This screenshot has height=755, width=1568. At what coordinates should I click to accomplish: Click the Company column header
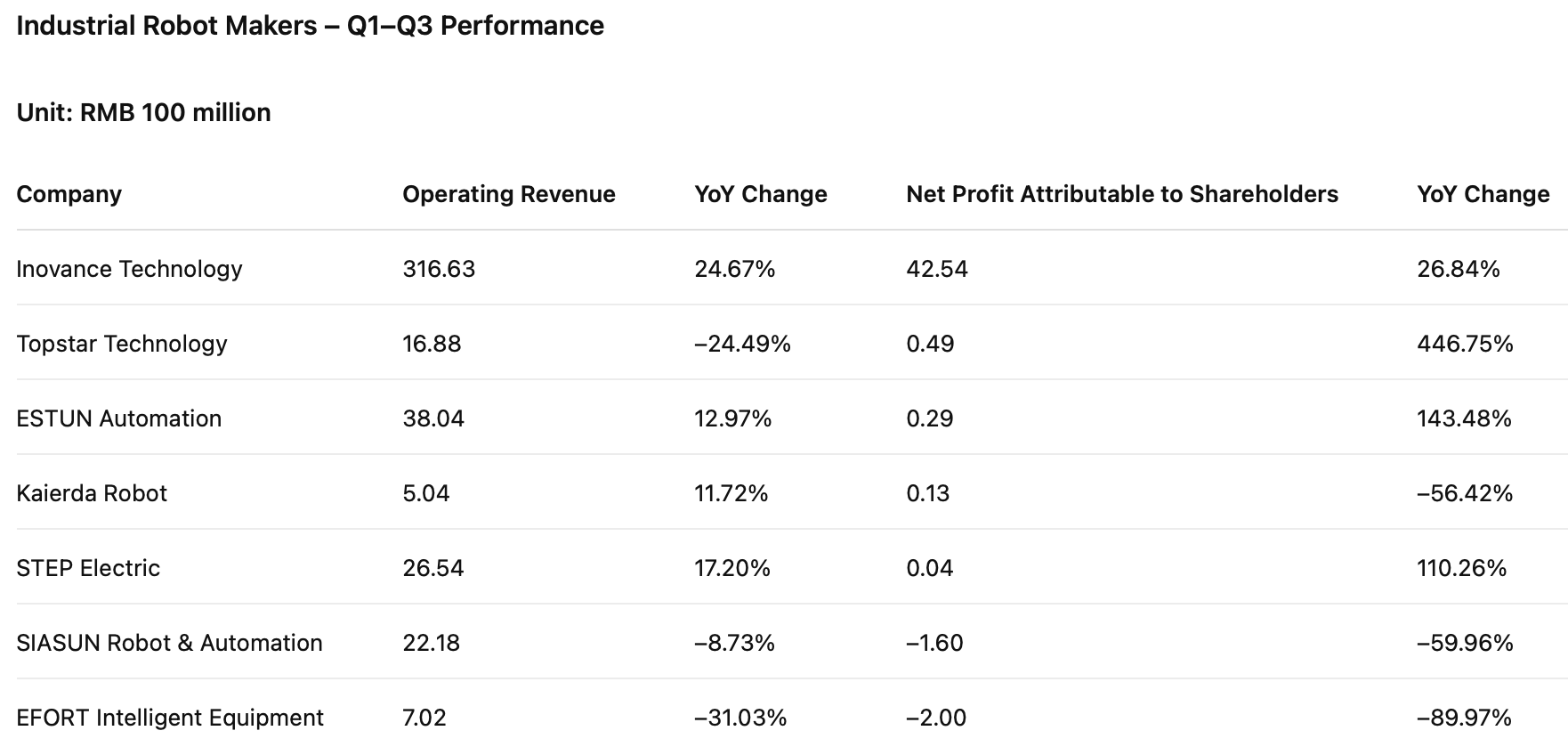click(x=69, y=194)
